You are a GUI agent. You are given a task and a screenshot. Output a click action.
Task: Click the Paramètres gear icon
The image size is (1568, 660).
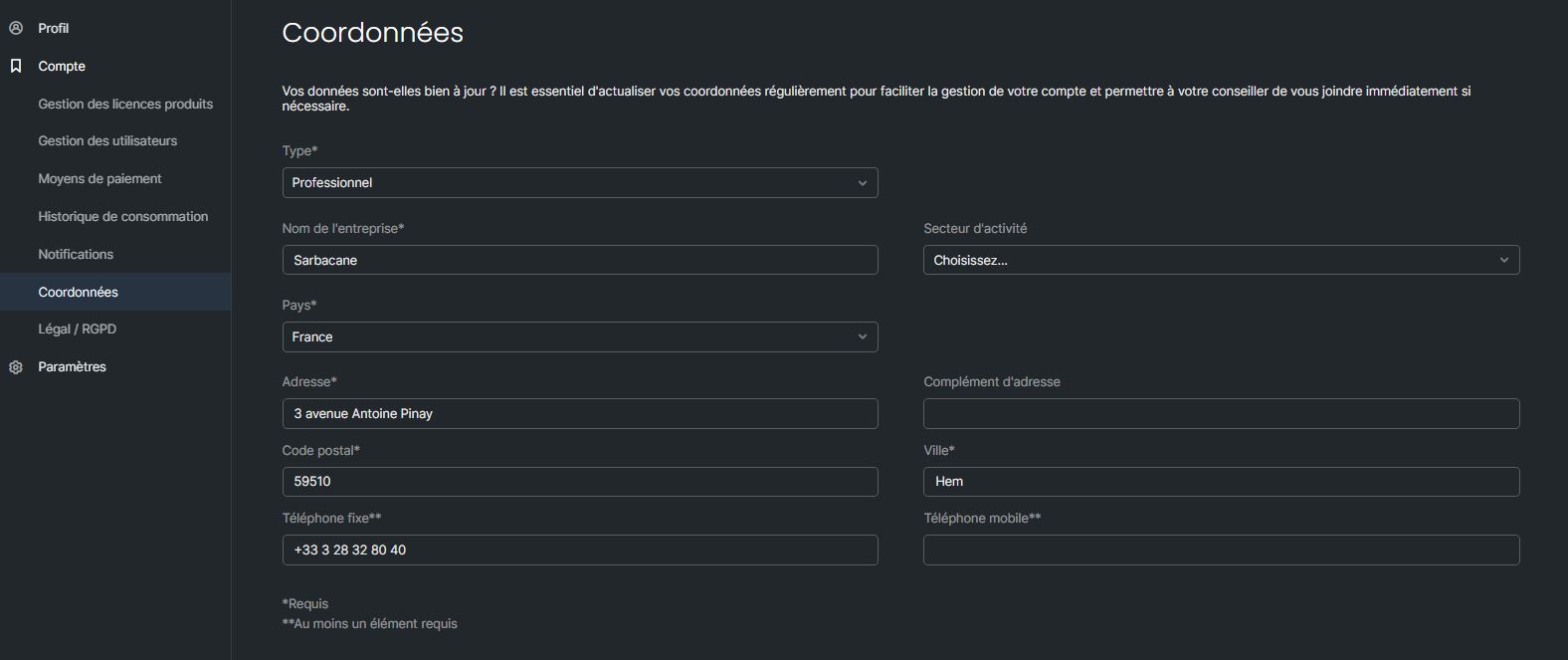coord(16,367)
